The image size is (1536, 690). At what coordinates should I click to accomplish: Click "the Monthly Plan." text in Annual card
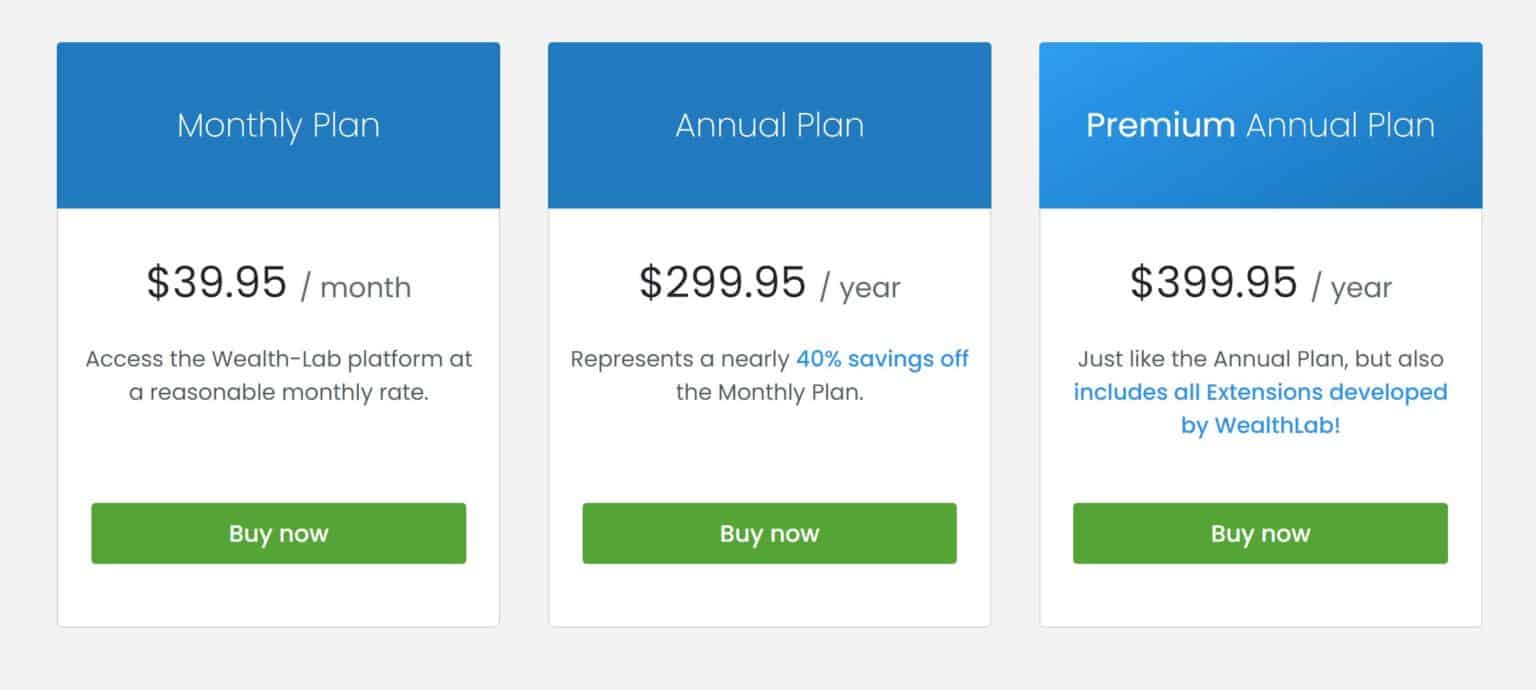click(769, 392)
